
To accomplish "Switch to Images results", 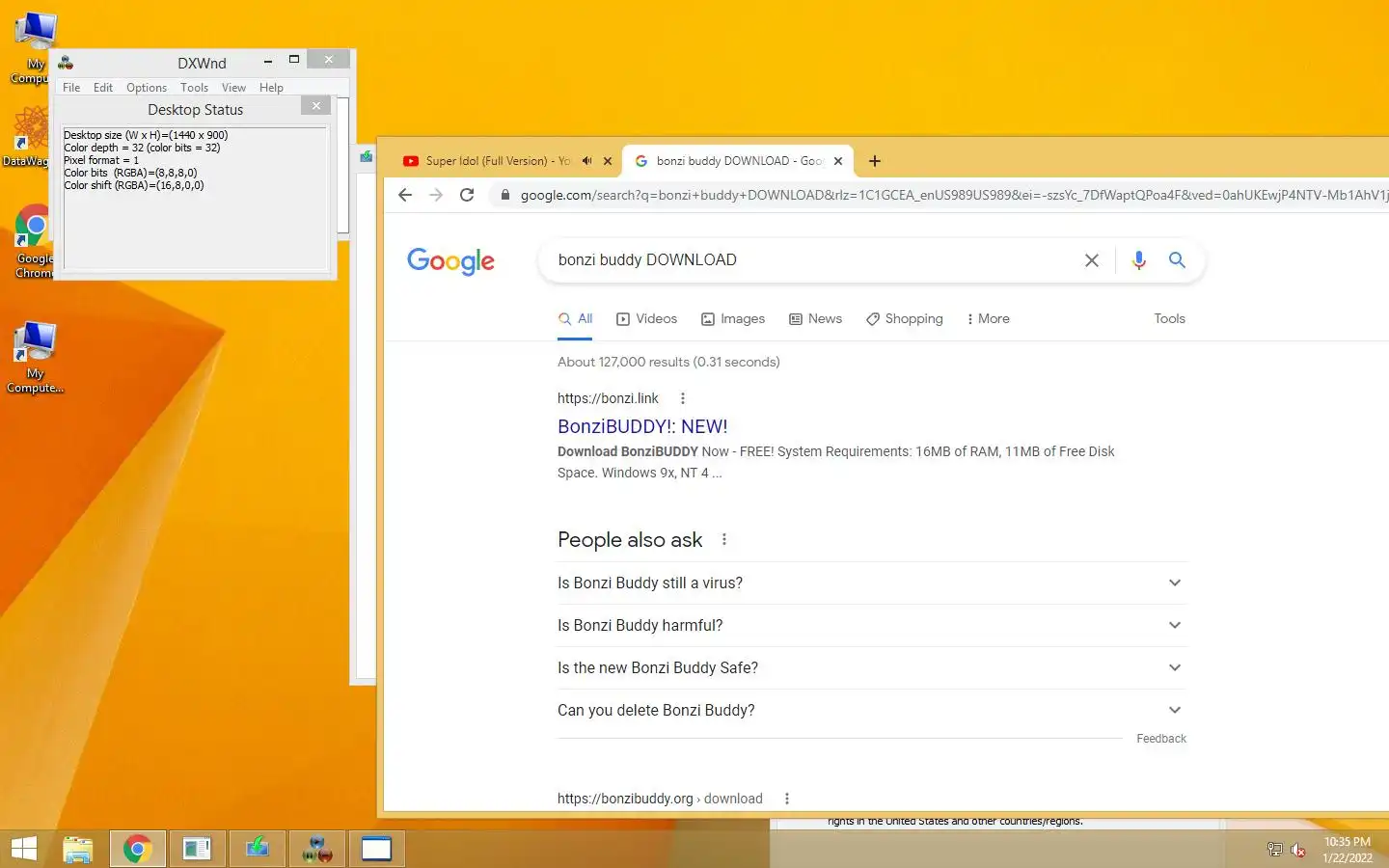I will (x=733, y=319).
